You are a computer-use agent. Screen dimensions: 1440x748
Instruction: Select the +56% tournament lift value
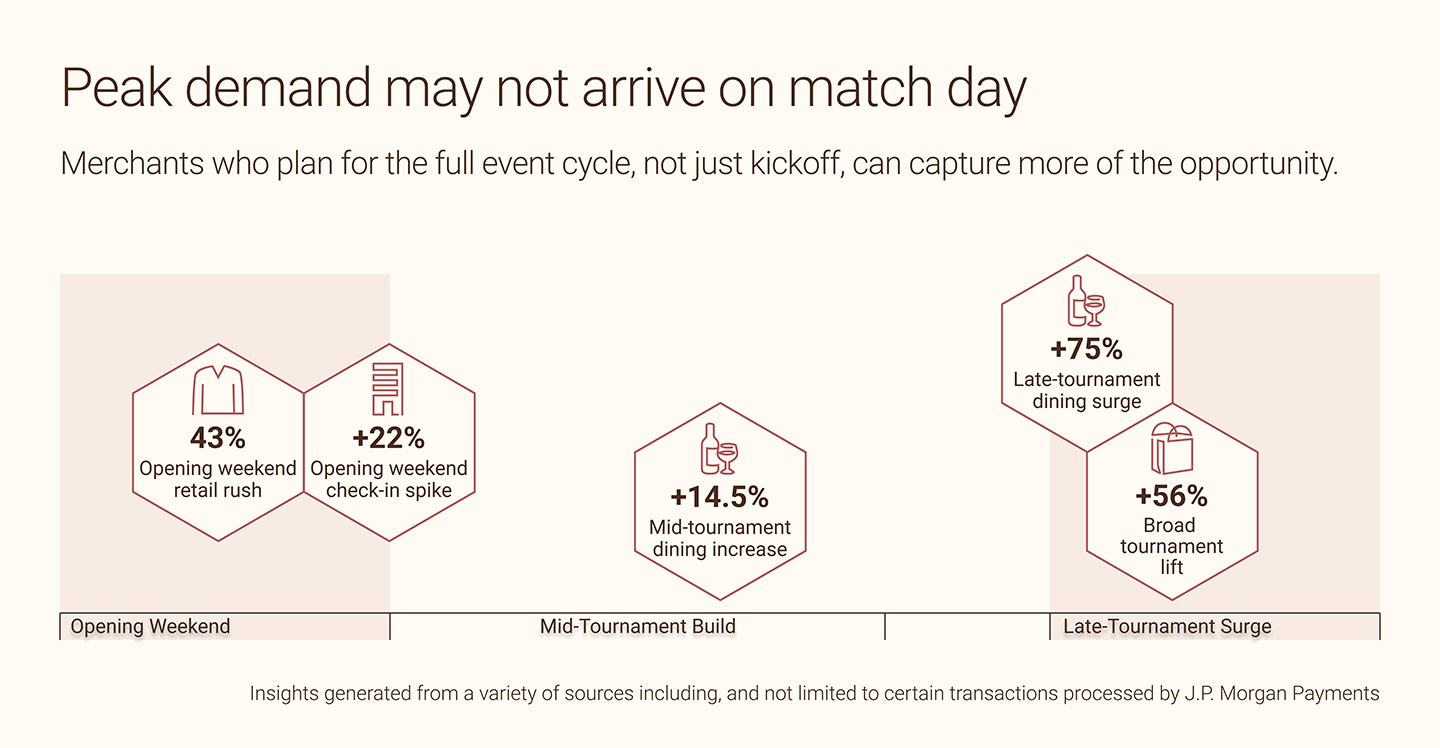(1171, 496)
